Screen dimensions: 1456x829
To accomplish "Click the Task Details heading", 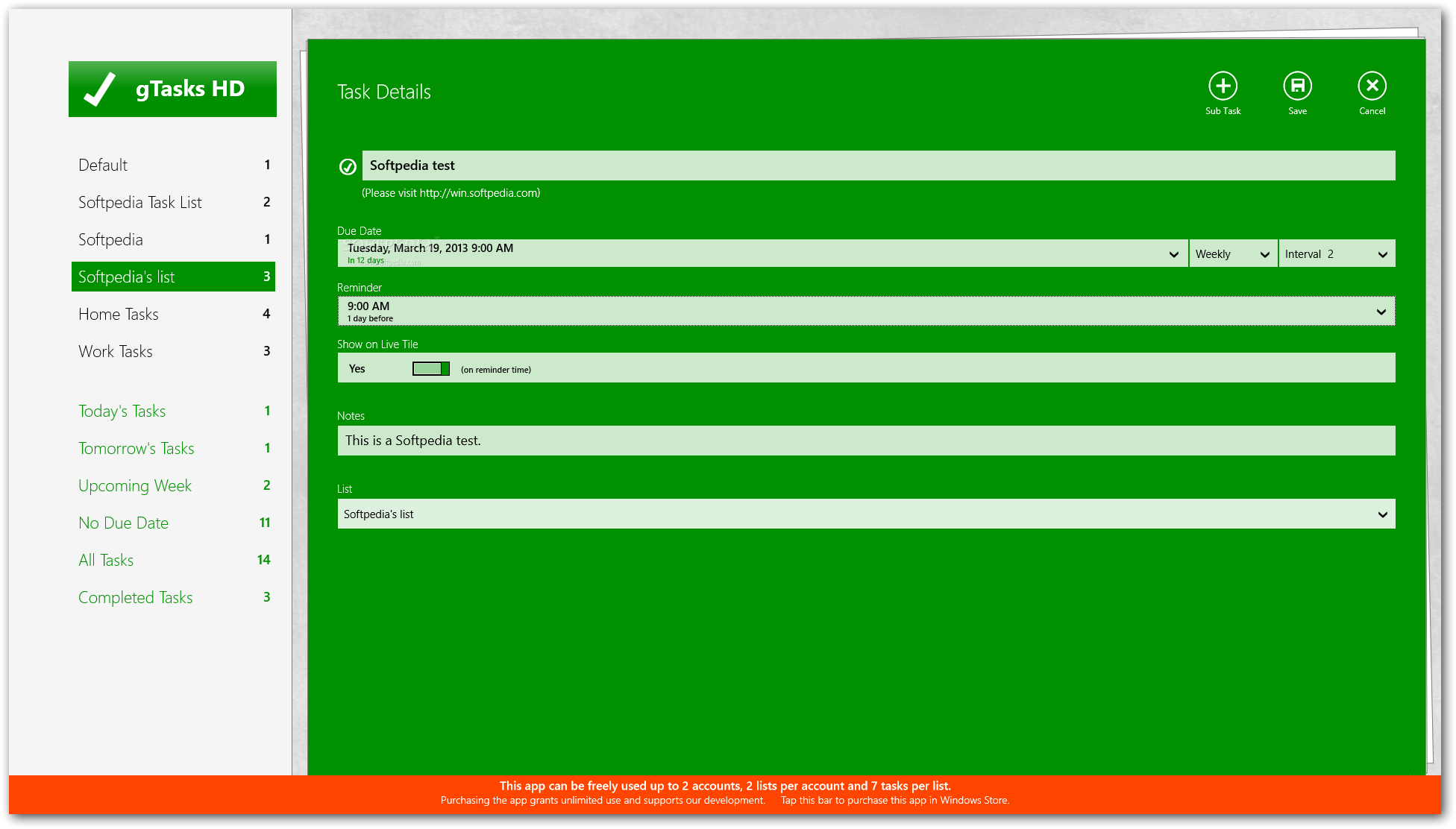I will coord(384,92).
